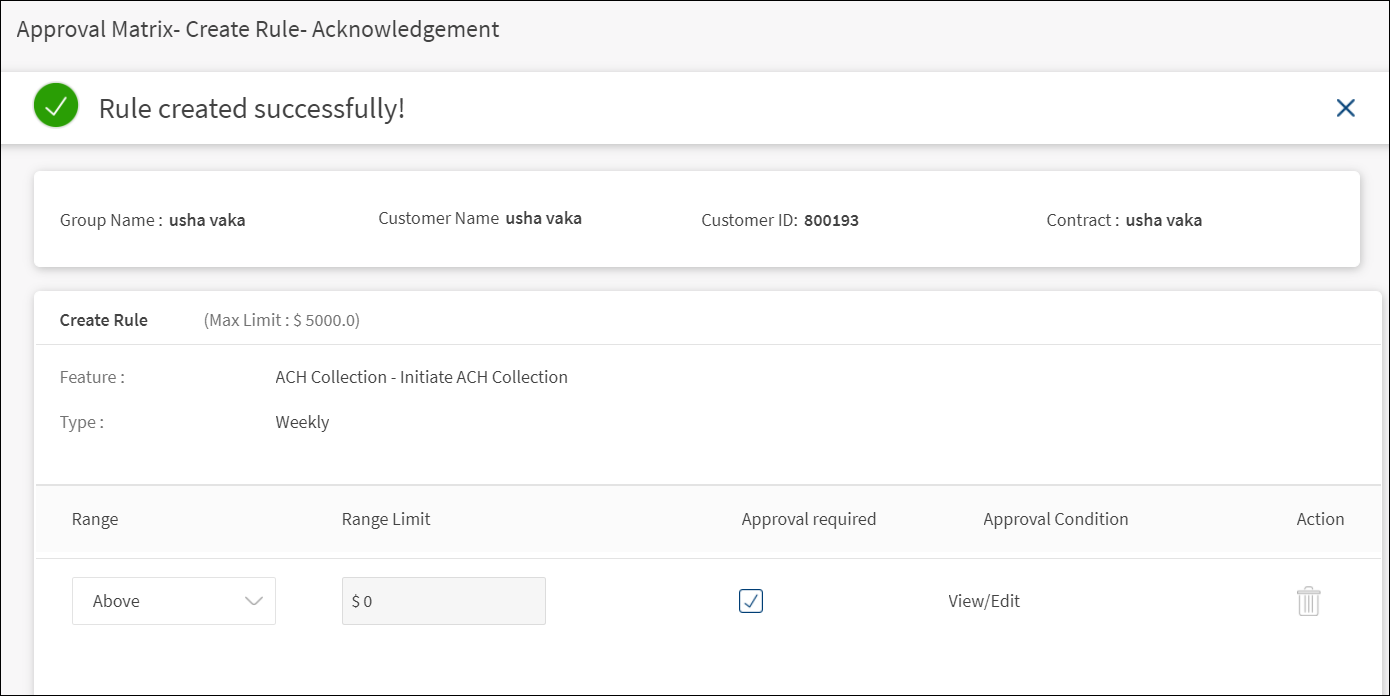
Task: Close the success notification banner
Action: pos(1345,108)
